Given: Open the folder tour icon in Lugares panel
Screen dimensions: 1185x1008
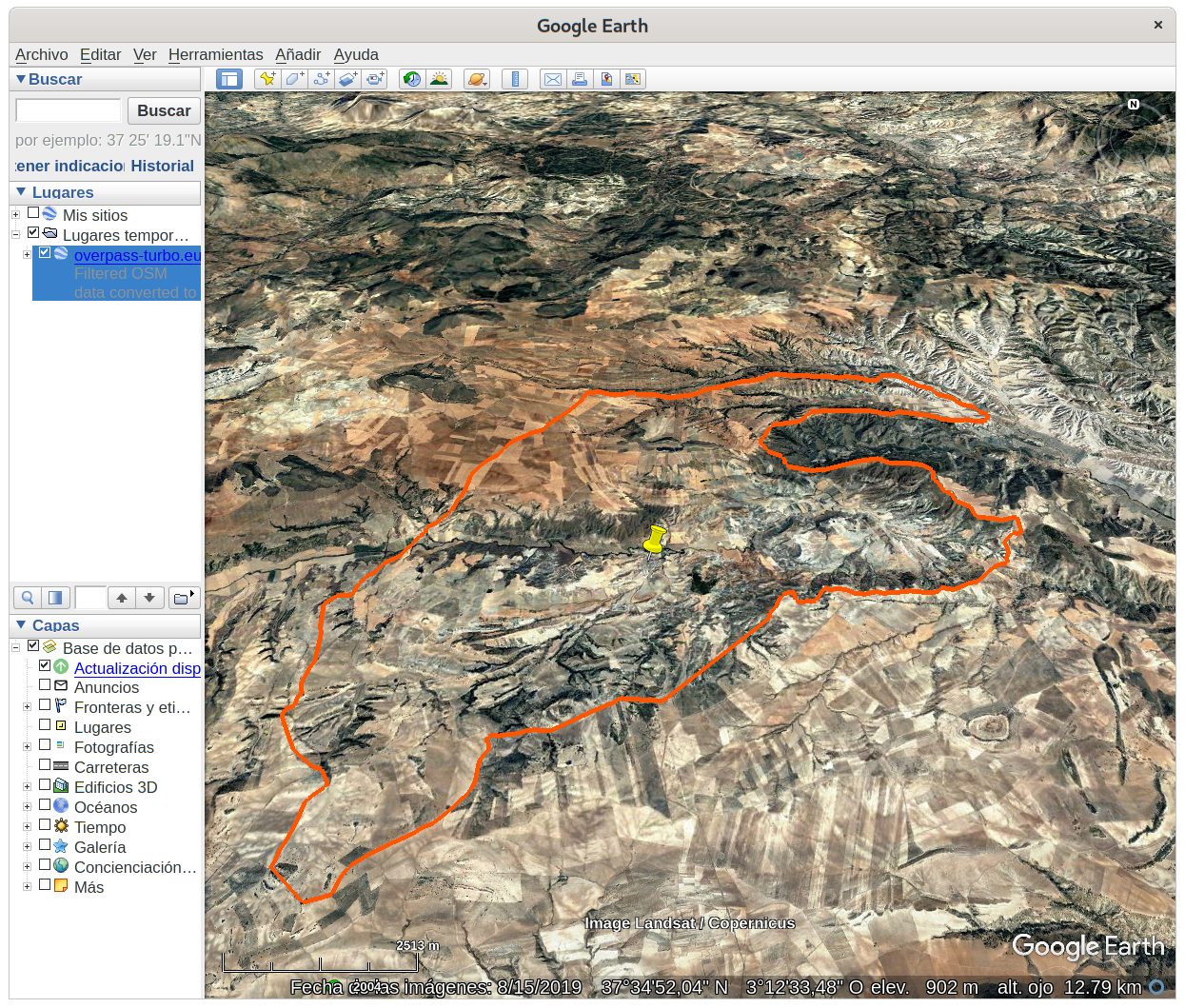Looking at the screenshot, I should pos(183,598).
